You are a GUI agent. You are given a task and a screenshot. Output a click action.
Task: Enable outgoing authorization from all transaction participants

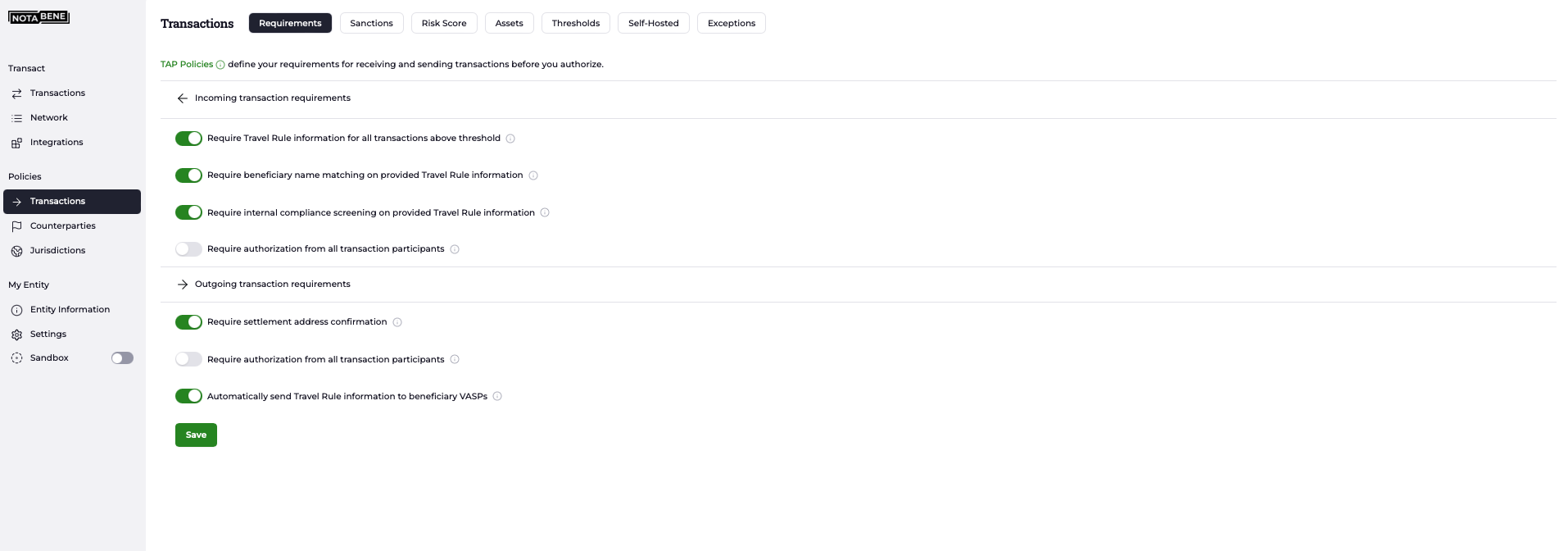click(x=188, y=359)
